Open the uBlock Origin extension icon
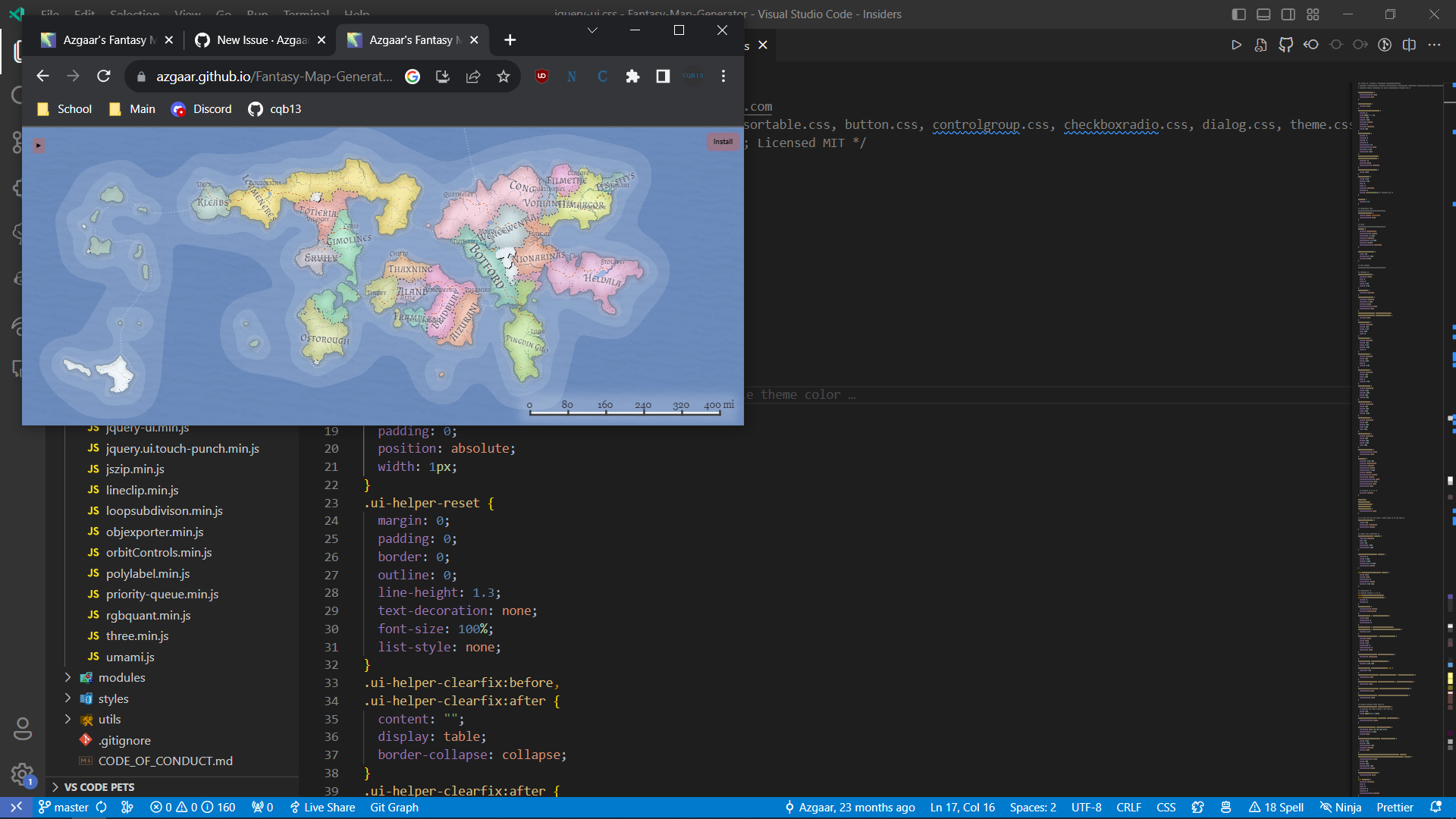Image resolution: width=1456 pixels, height=819 pixels. (x=541, y=76)
